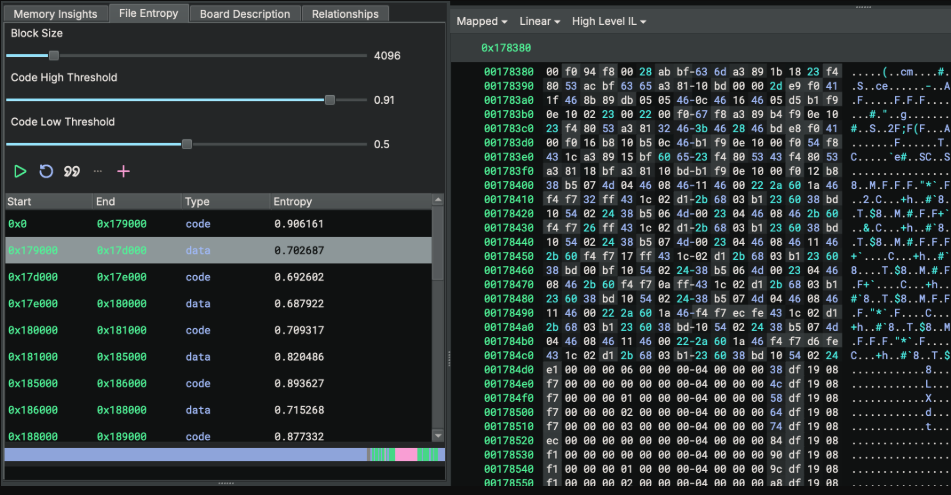Image resolution: width=951 pixels, height=495 pixels.
Task: Click hex address 00178450
Action: (x=509, y=256)
